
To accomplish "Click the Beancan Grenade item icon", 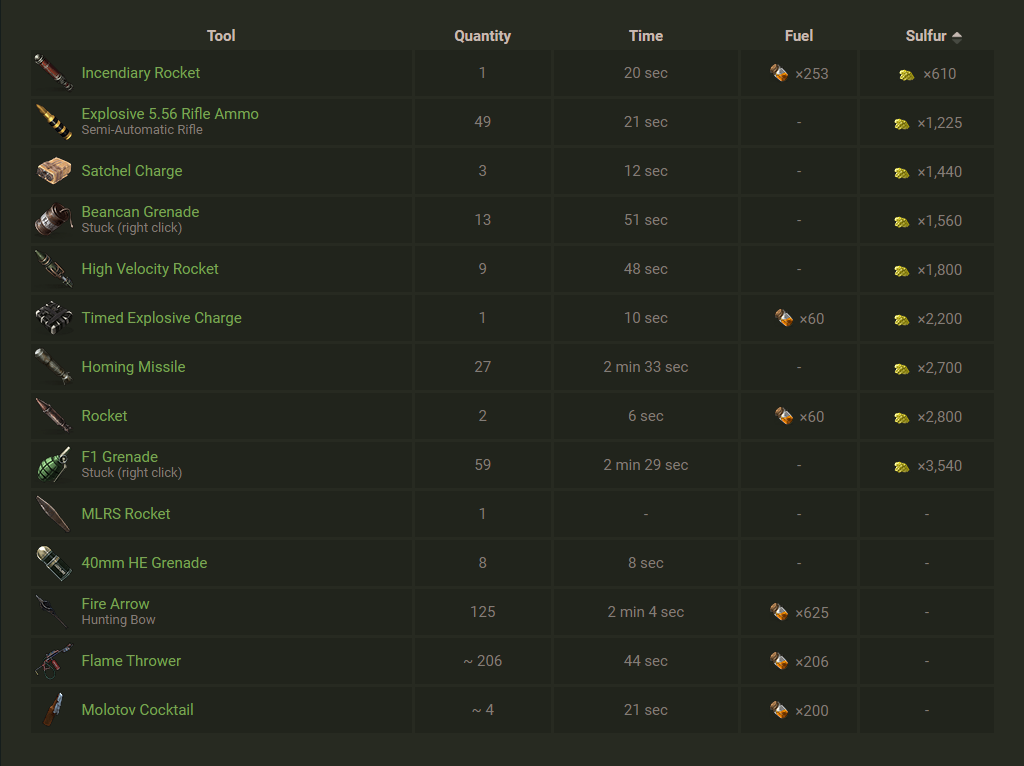I will click(53, 220).
